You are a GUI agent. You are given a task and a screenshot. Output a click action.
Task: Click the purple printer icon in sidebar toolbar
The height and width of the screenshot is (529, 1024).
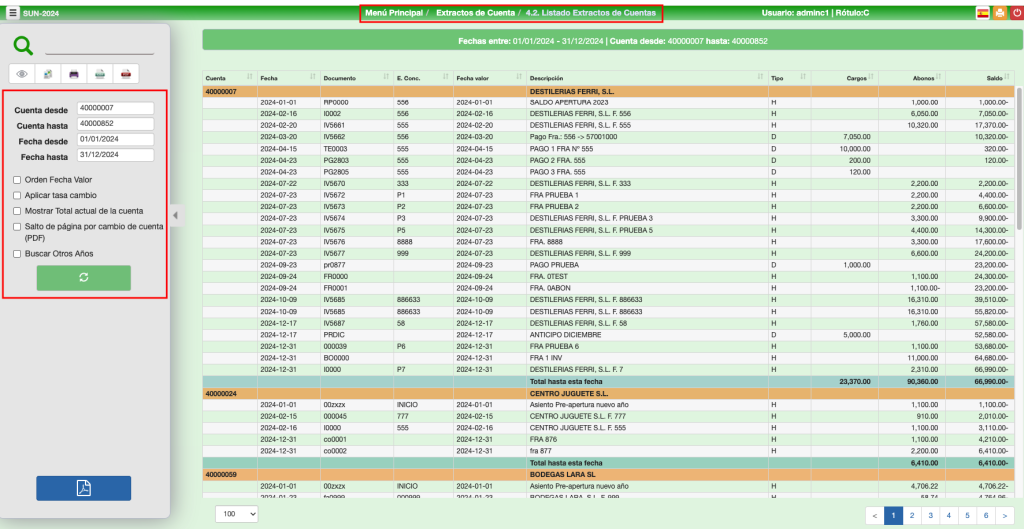(74, 74)
